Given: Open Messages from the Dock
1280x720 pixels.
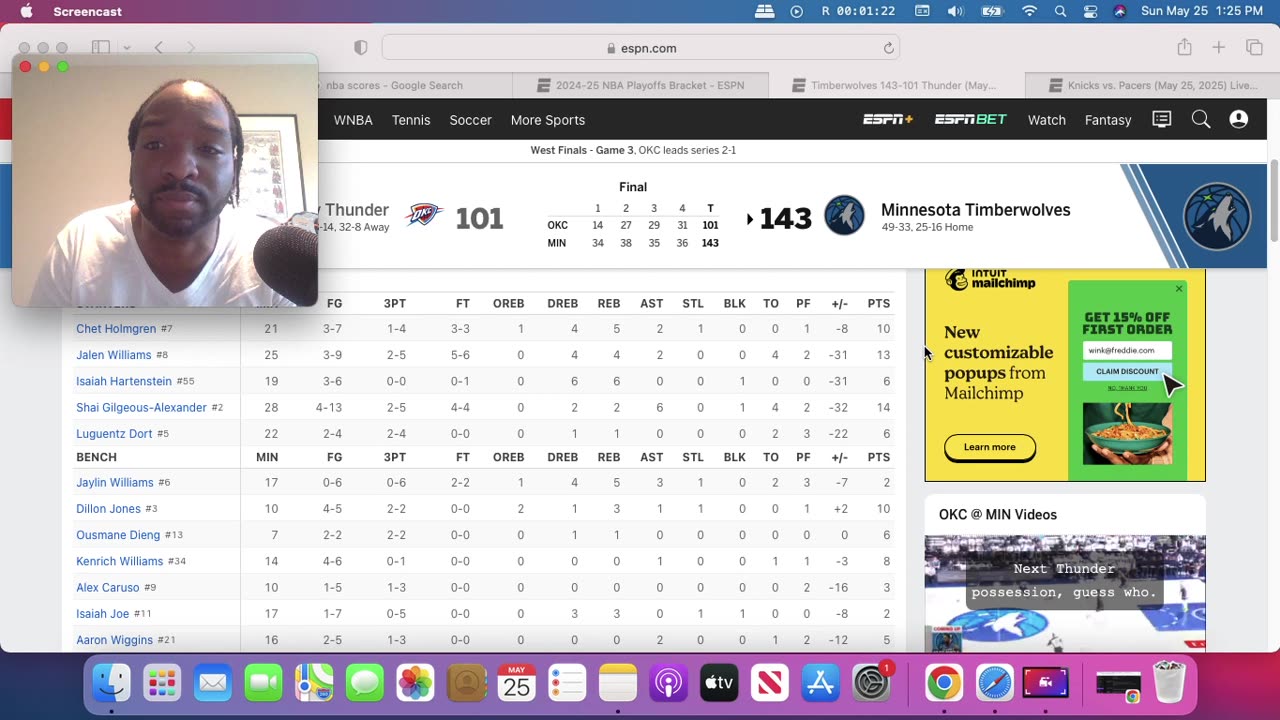Looking at the screenshot, I should [x=365, y=683].
